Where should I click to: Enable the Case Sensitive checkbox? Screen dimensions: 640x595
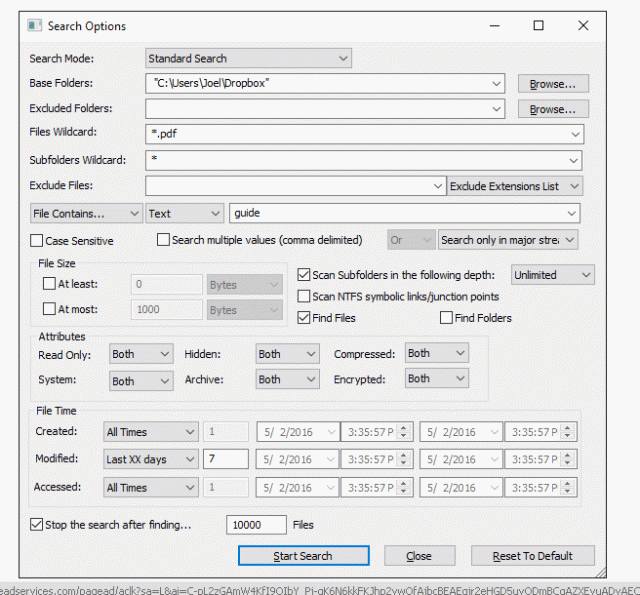coord(37,241)
